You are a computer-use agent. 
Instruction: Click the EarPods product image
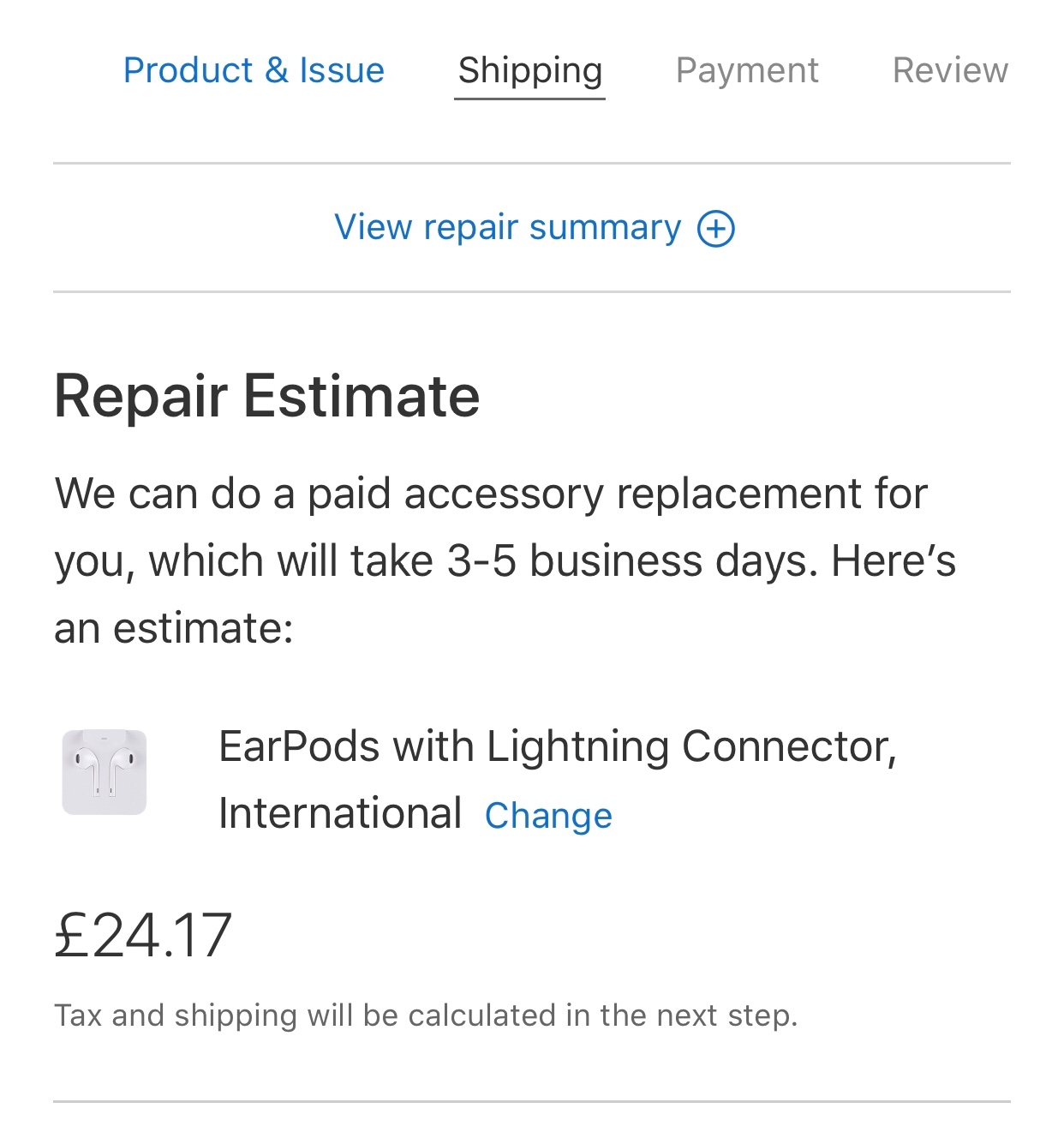105,771
